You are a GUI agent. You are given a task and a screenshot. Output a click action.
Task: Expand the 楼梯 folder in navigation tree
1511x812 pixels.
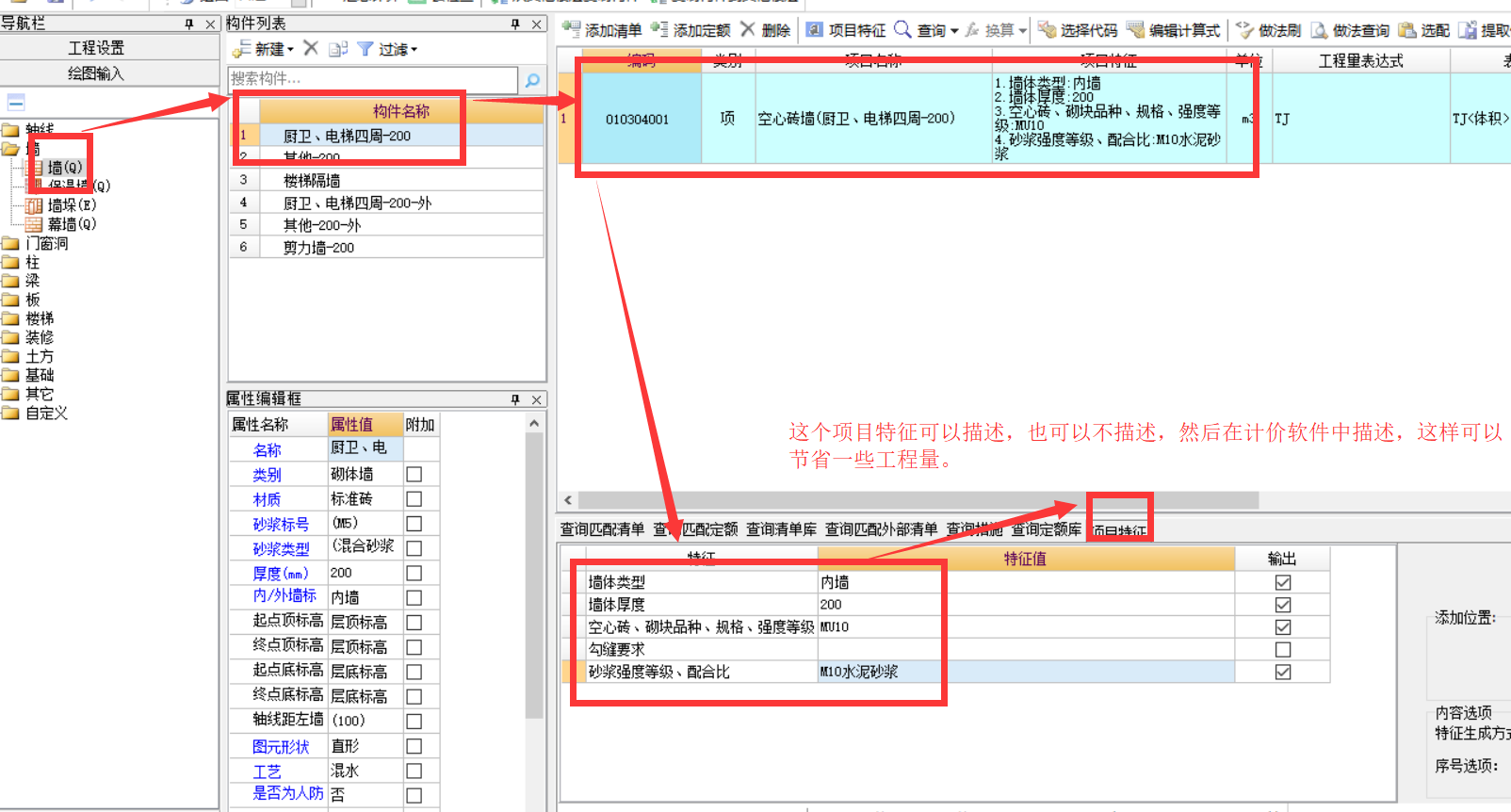pyautogui.click(x=10, y=319)
